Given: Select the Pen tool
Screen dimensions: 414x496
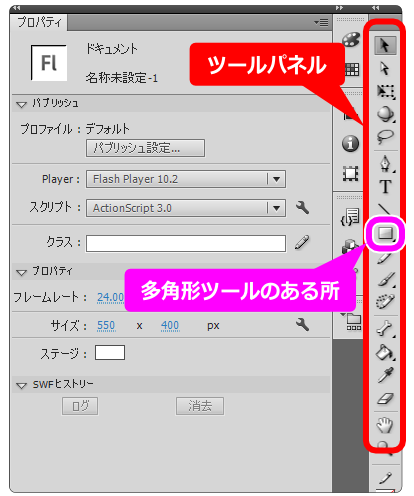Looking at the screenshot, I should pyautogui.click(x=386, y=164).
